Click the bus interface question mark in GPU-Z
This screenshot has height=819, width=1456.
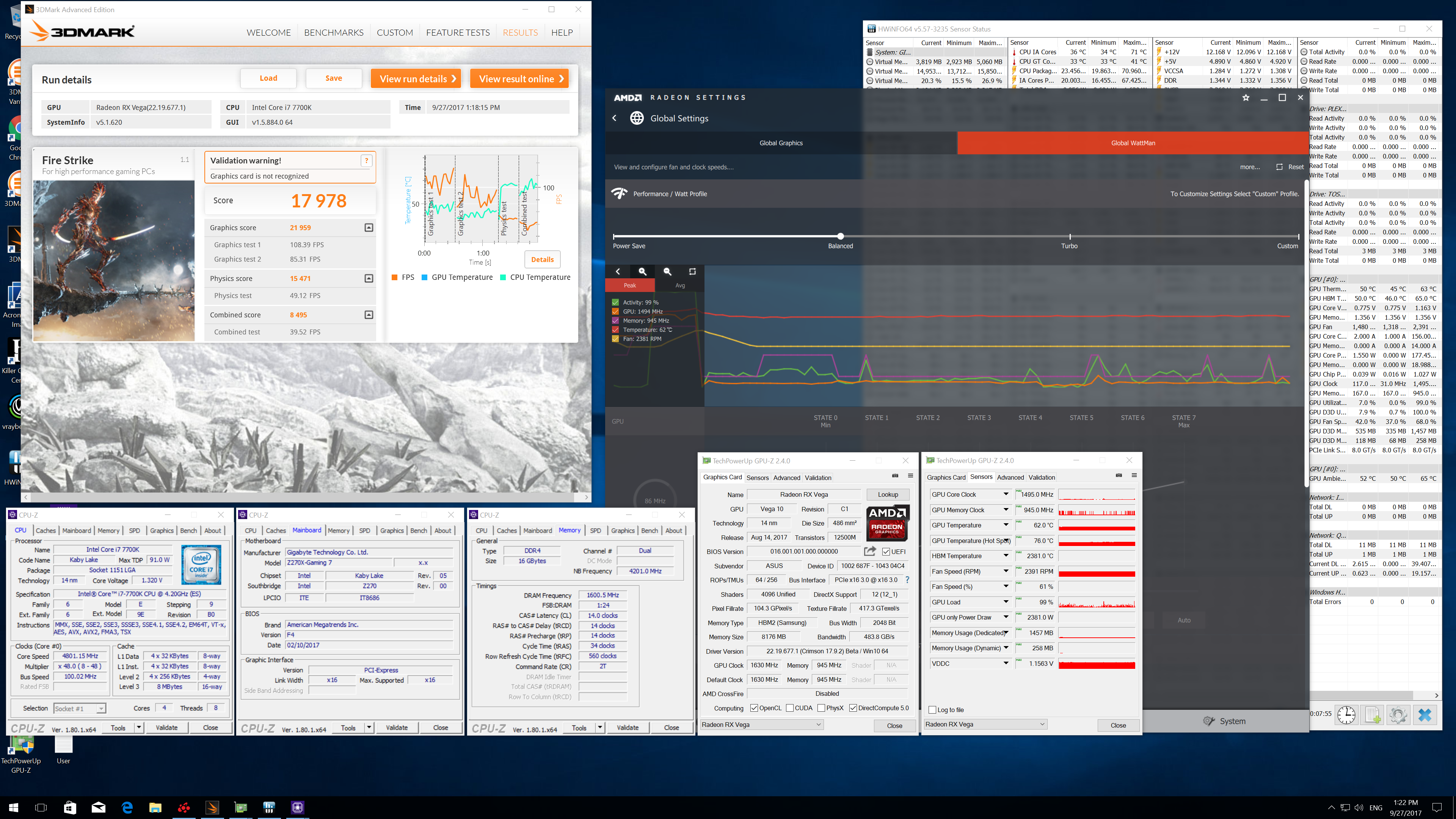coord(908,580)
